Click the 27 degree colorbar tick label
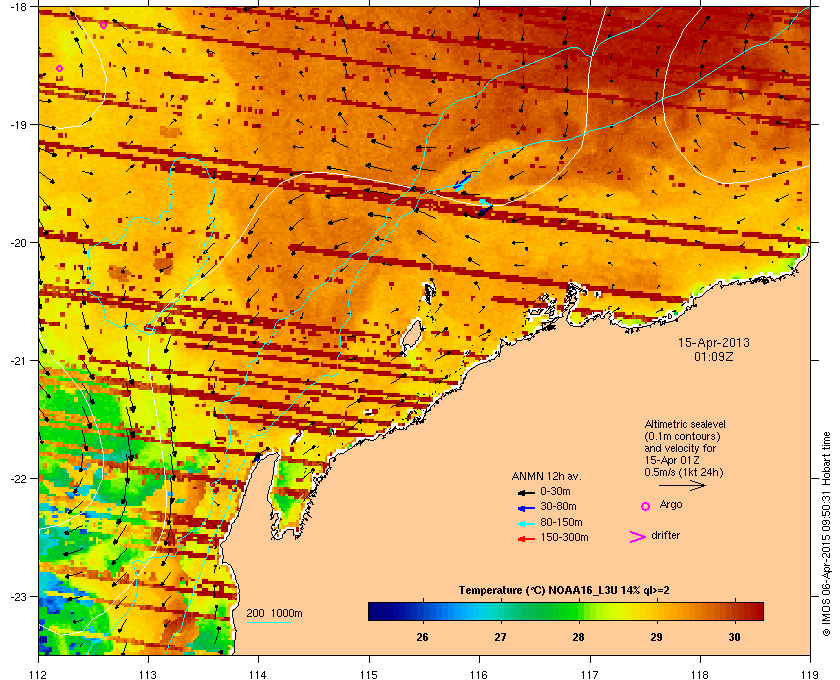The width and height of the screenshot is (840, 680). pyautogui.click(x=500, y=637)
